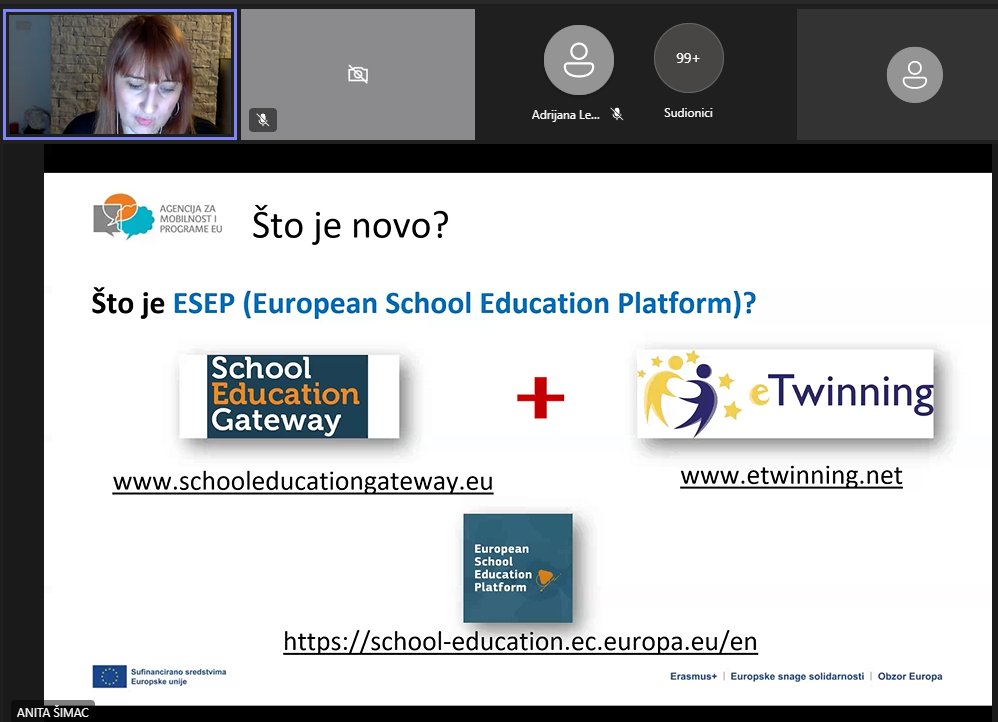This screenshot has width=998, height=722.
Task: Click the European School Education Platform logo
Action: pos(517,566)
